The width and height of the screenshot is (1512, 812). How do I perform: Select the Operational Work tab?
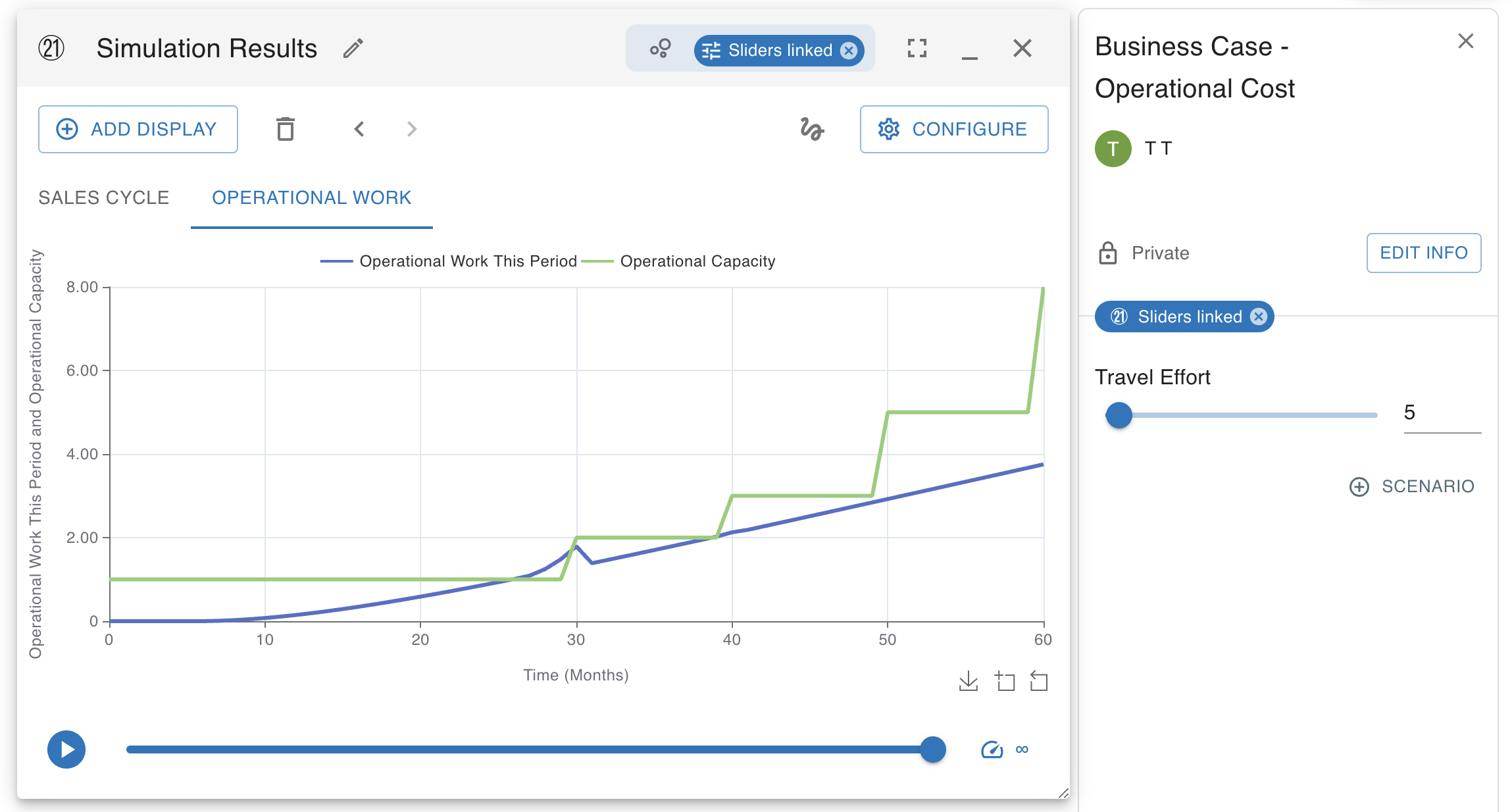point(311,197)
